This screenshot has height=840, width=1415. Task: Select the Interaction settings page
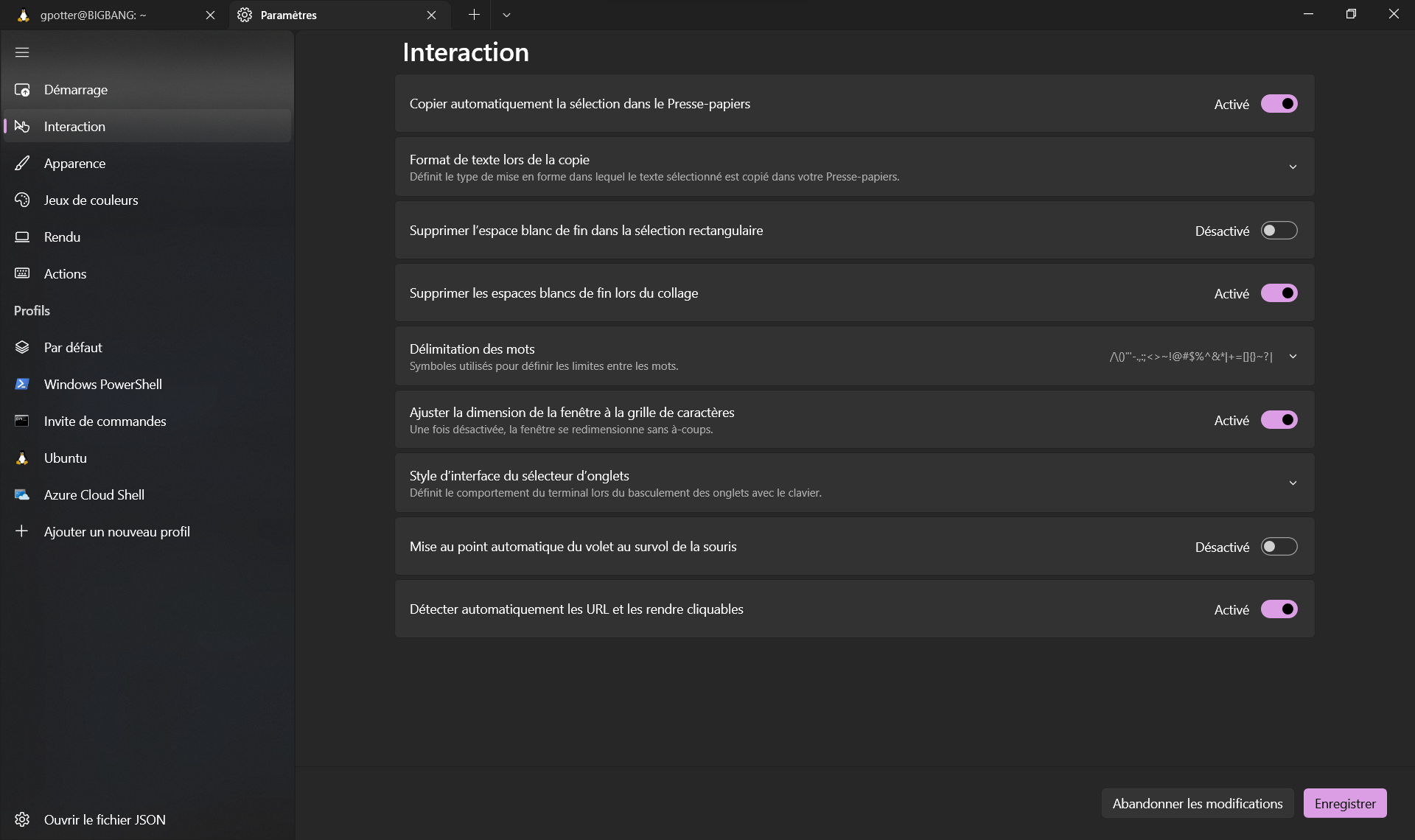tap(147, 127)
